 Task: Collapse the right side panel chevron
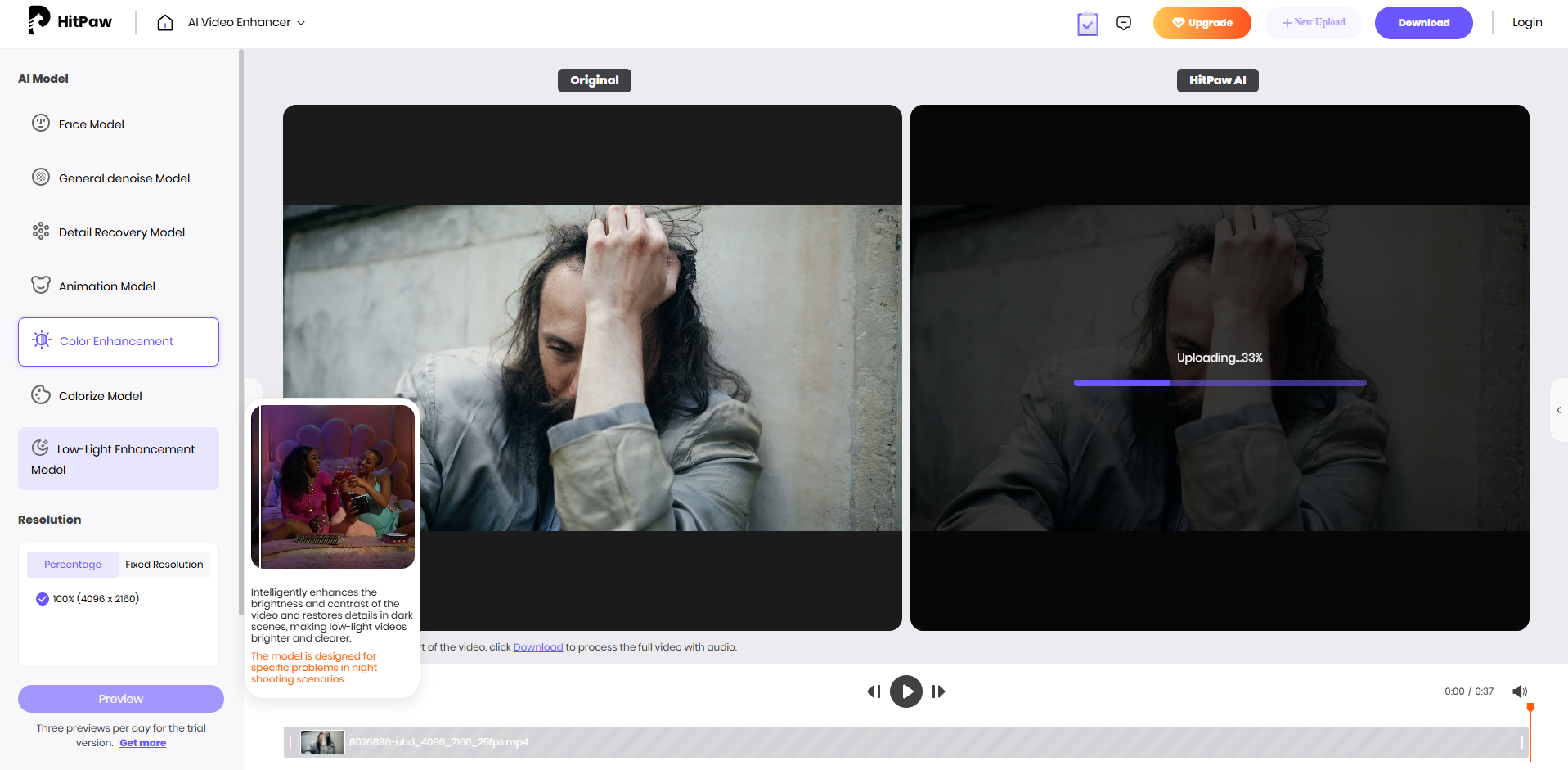pyautogui.click(x=1559, y=410)
